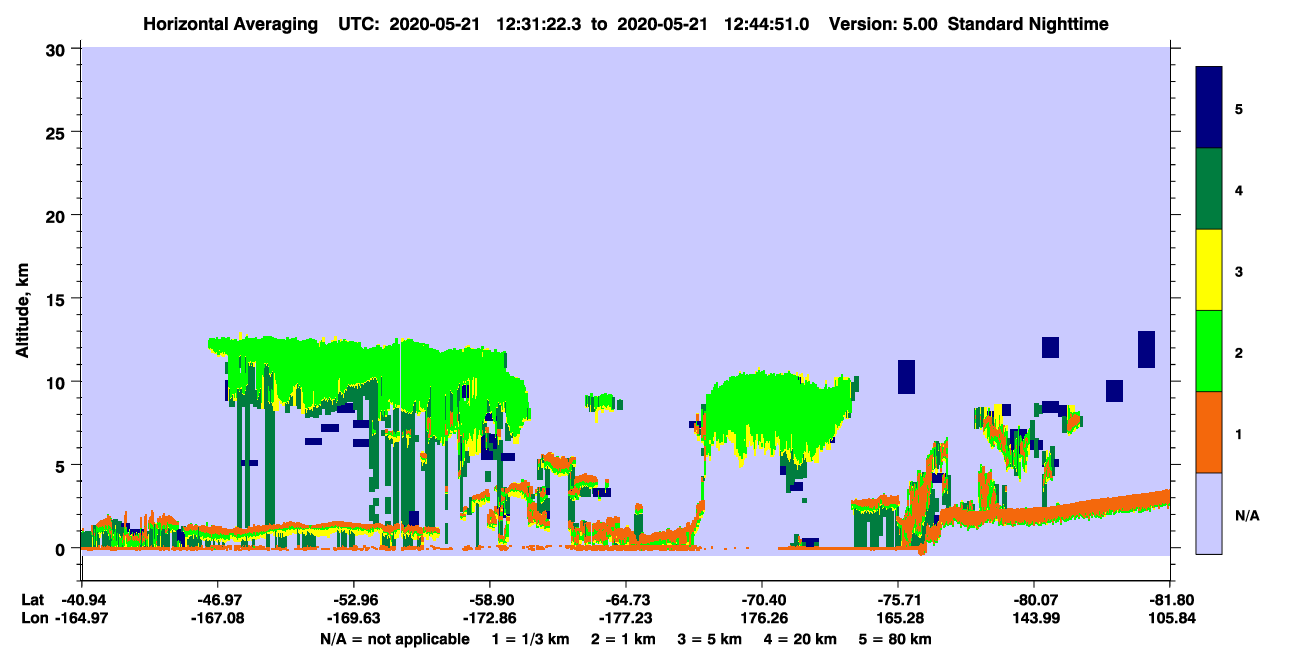Screen dimensions: 1300x667
Task: Click latitude value -46.97
Action: [217, 600]
